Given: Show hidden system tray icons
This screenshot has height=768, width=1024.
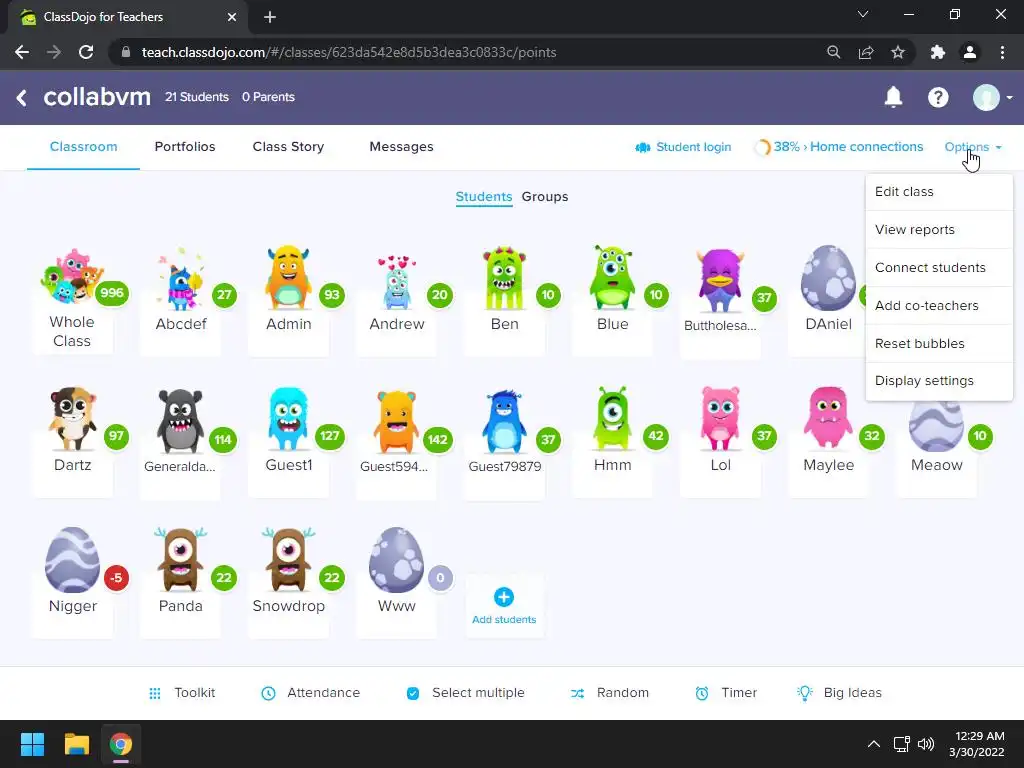Looking at the screenshot, I should pos(874,744).
